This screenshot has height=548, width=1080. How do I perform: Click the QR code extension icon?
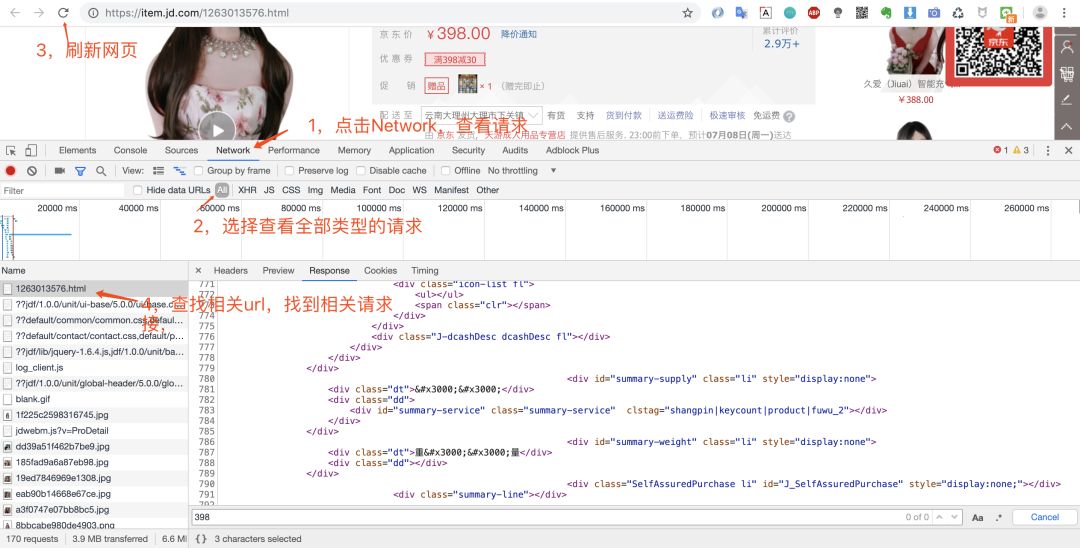(x=862, y=12)
